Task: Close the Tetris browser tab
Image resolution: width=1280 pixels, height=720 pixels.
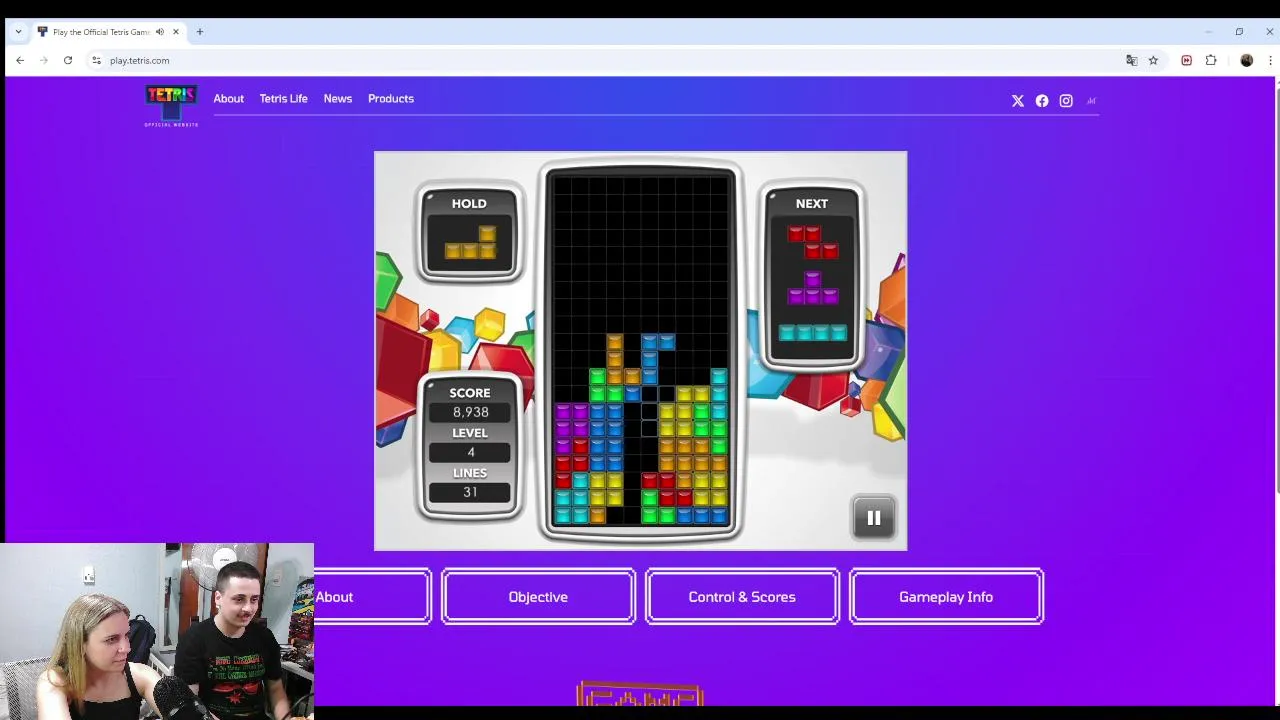Action: 176,32
